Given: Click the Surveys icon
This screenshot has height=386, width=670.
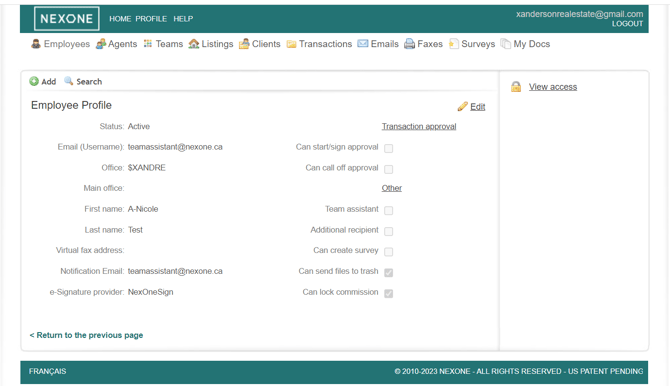Looking at the screenshot, I should pyautogui.click(x=454, y=44).
